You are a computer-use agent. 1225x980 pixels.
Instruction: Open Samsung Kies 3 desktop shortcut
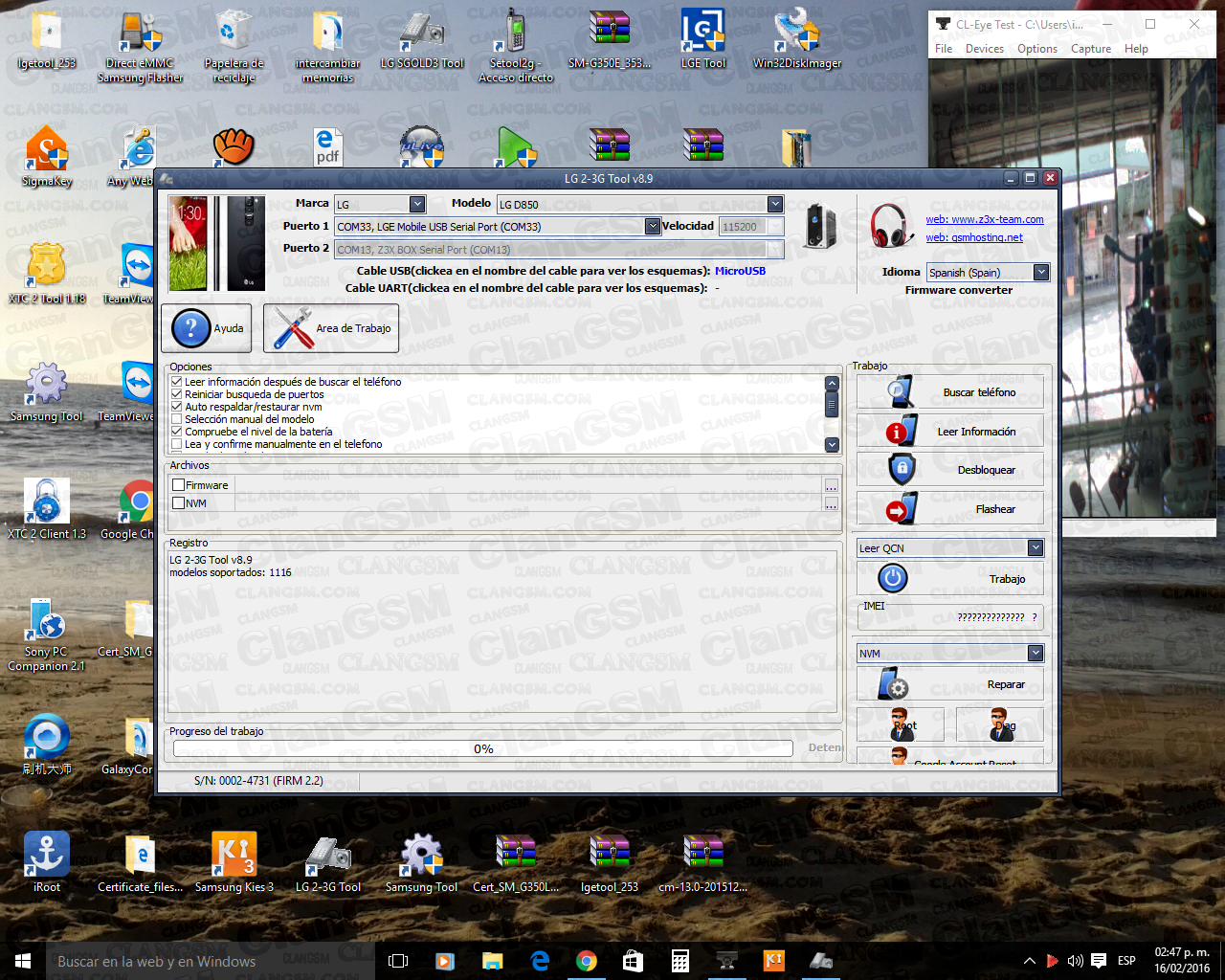point(234,862)
